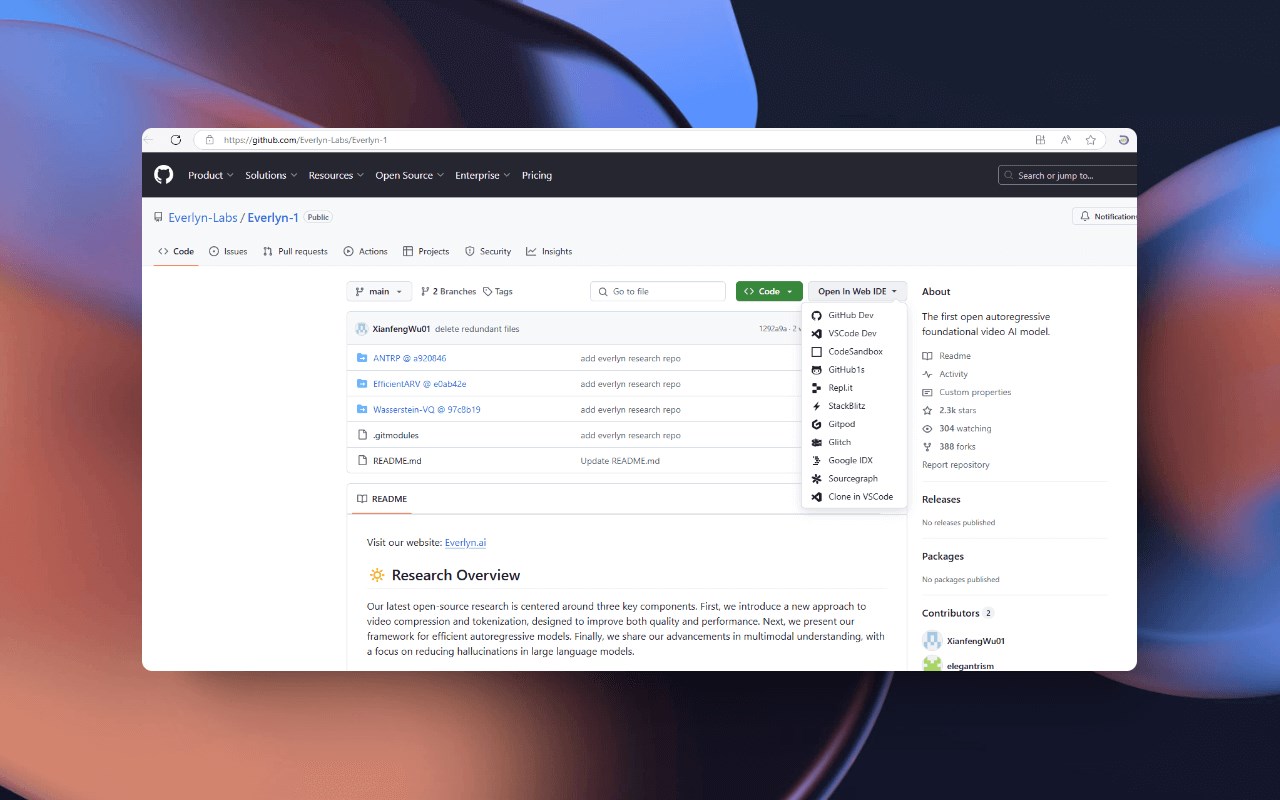View the 2.3k stars link
This screenshot has width=1280, height=800.
coord(949,410)
